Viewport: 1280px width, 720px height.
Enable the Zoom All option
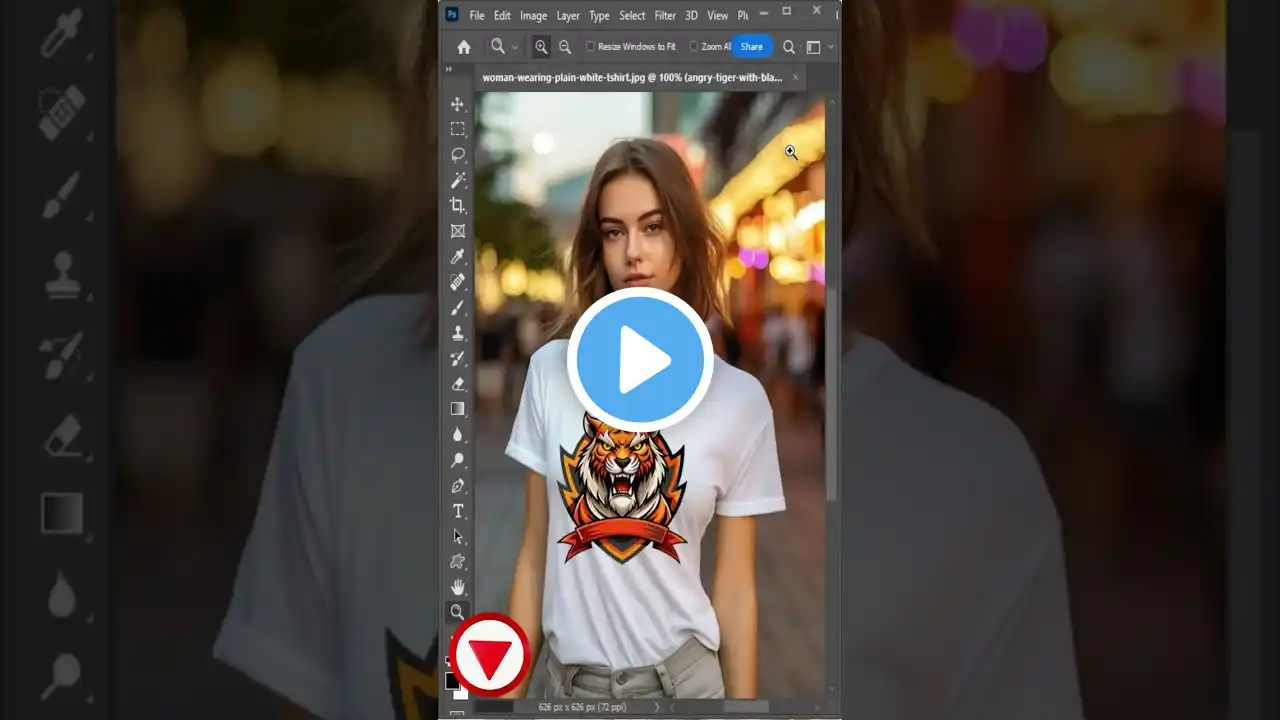[694, 46]
